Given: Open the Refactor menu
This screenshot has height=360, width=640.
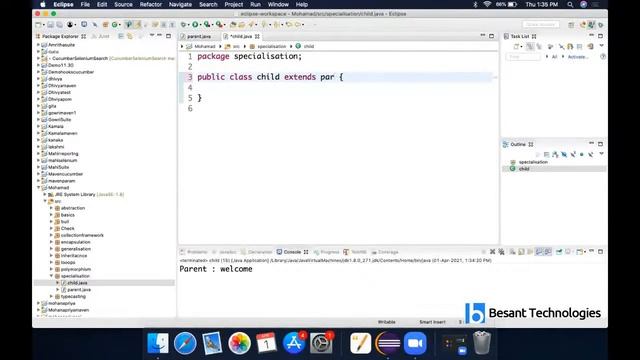Looking at the screenshot, I should (151, 4).
